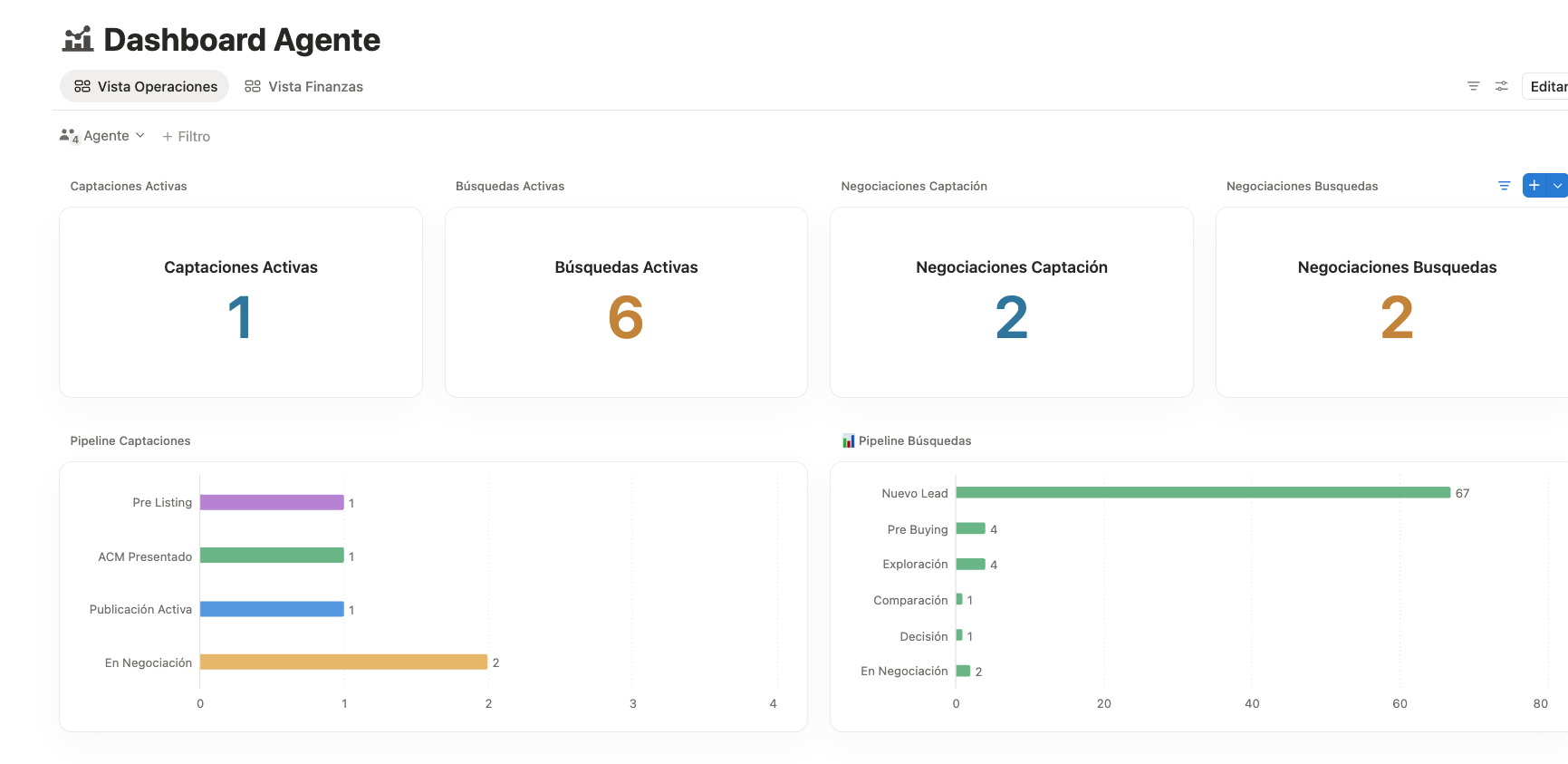Switch to Vista Operaciones tab

pyautogui.click(x=145, y=86)
